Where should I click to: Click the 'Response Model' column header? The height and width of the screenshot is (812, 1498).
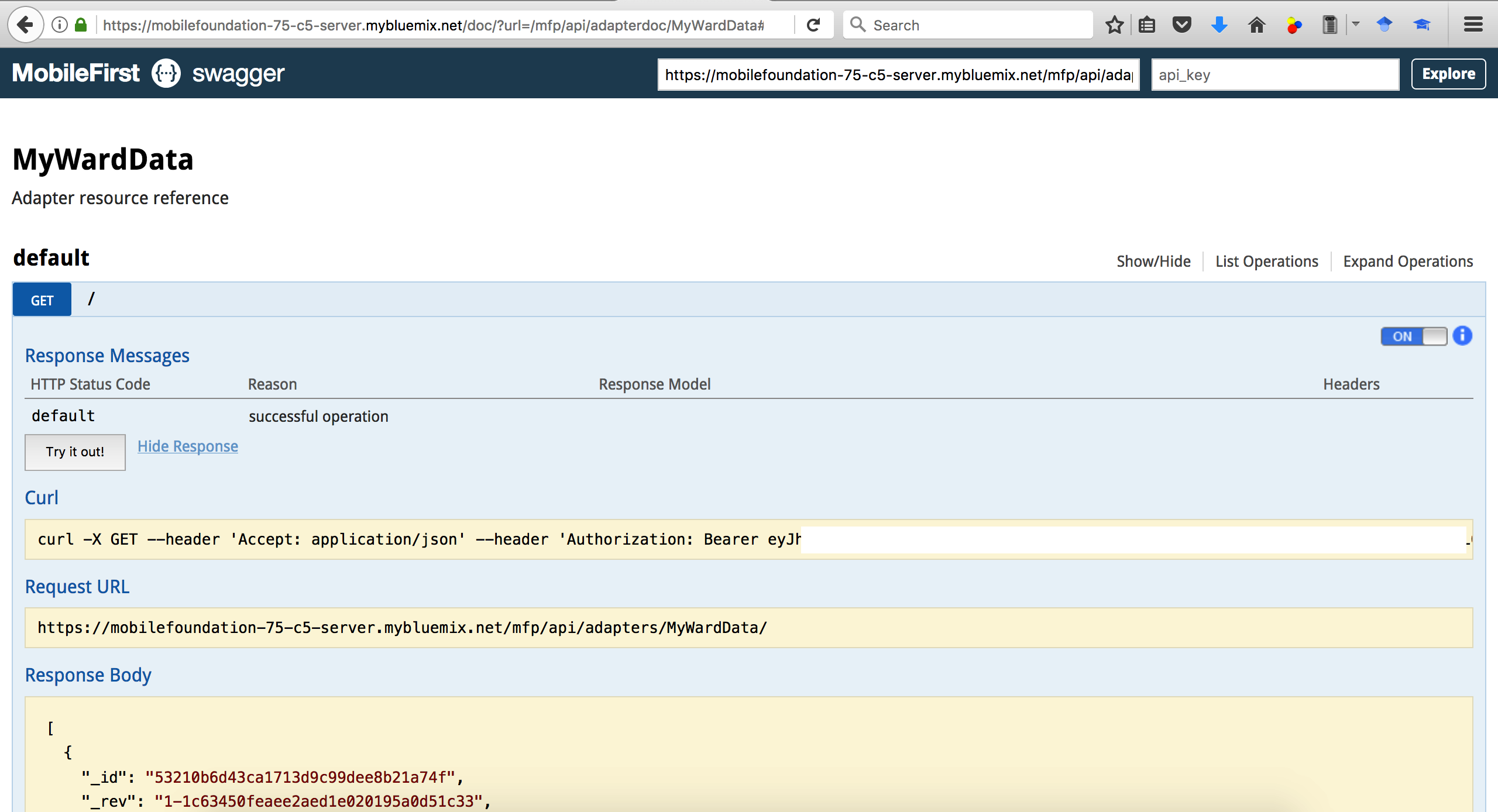pyautogui.click(x=654, y=384)
